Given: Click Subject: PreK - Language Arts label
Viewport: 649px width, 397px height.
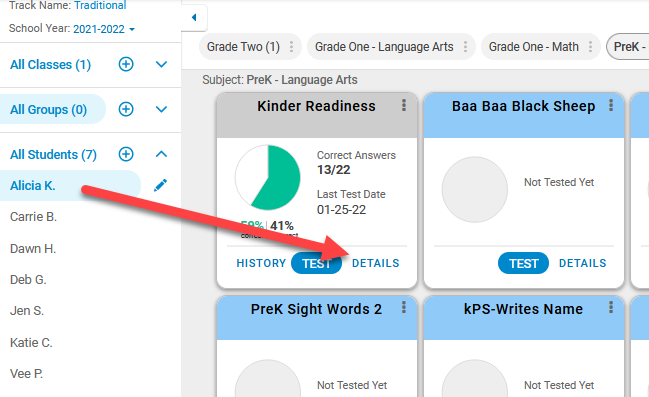Looking at the screenshot, I should click(280, 79).
